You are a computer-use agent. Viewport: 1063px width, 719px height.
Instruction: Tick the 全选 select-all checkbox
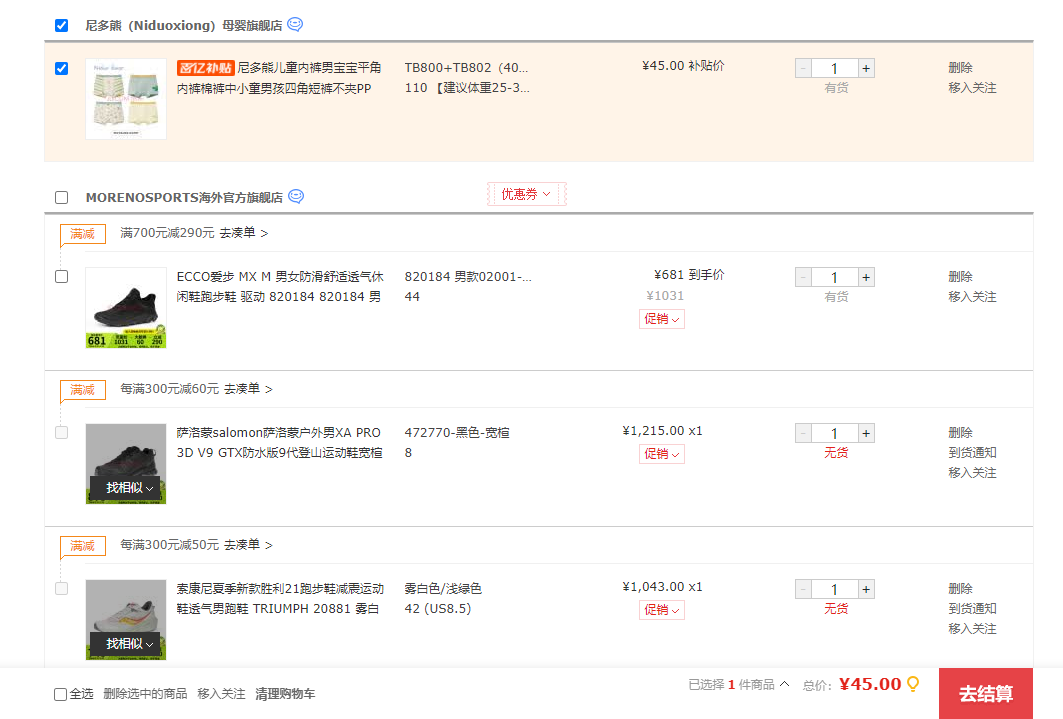coord(60,694)
